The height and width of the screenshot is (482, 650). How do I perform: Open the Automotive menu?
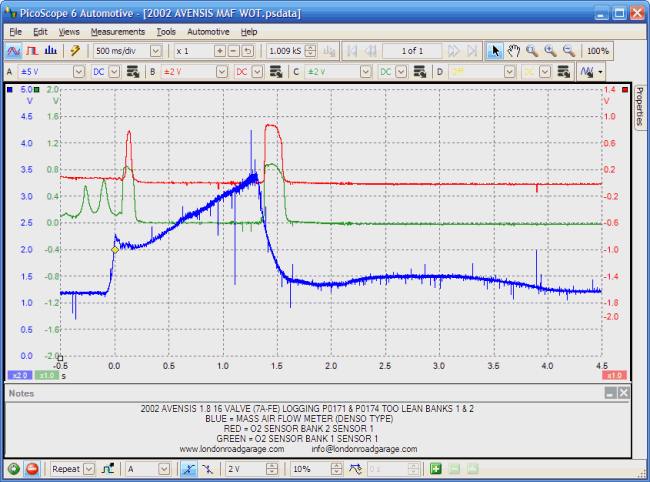point(208,31)
